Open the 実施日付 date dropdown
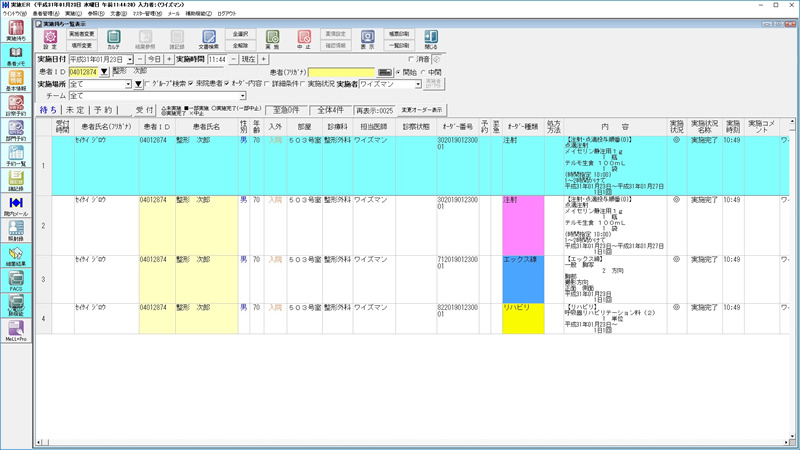Screen dimensions: 800x450 (x=130, y=60)
